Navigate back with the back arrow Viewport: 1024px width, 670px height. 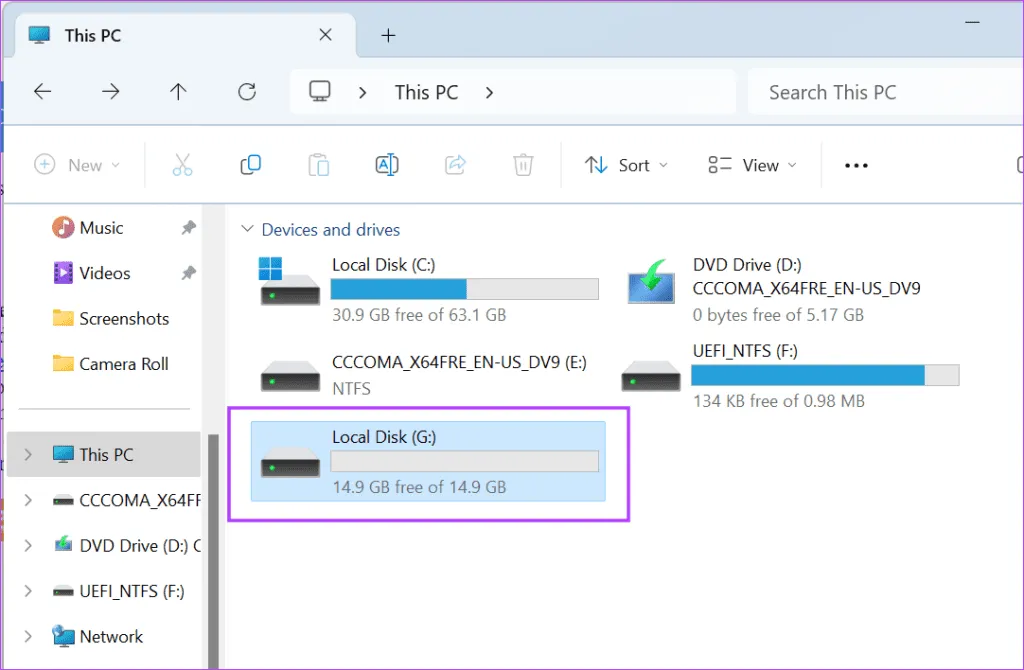pyautogui.click(x=42, y=92)
